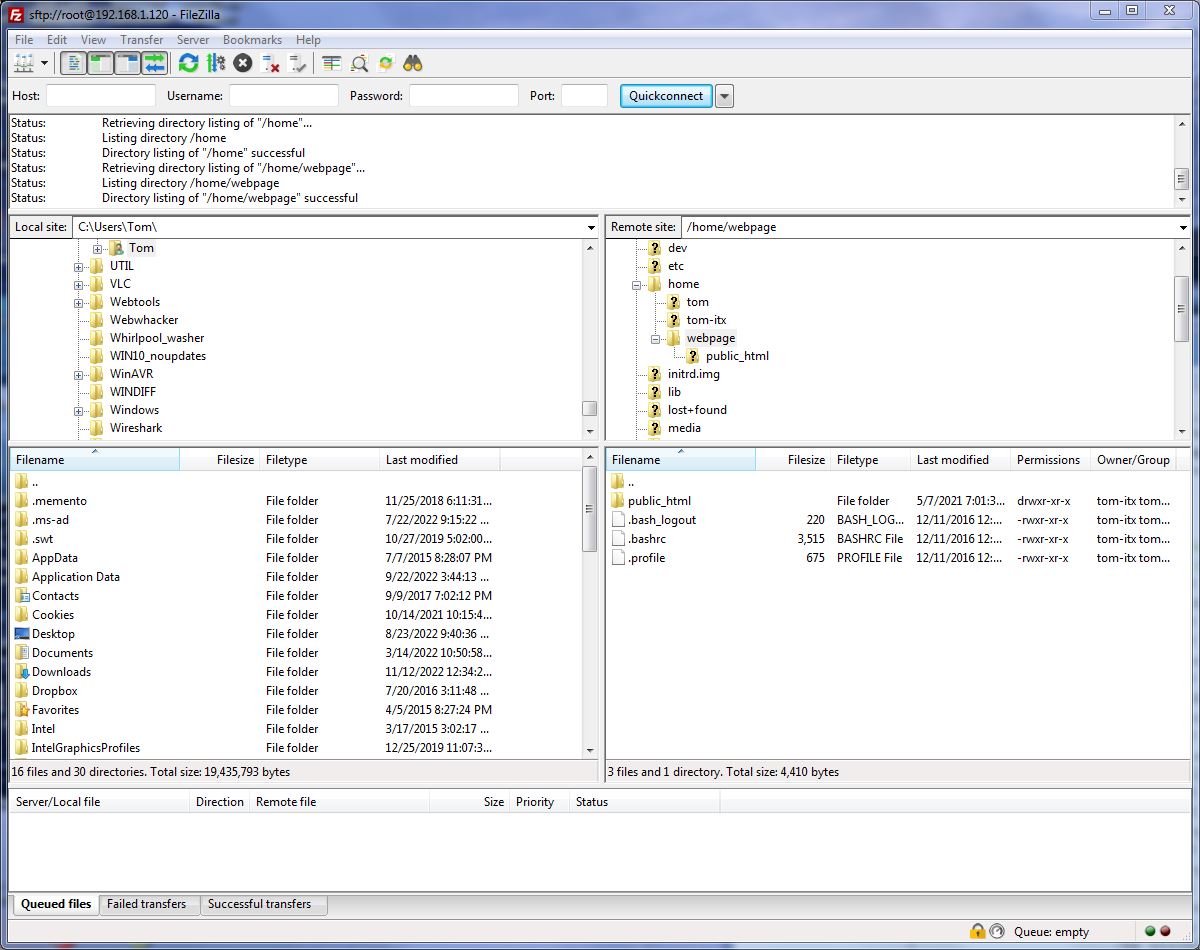Viewport: 1200px width, 950px height.
Task: Open the Site Manager icon
Action: pyautogui.click(x=24, y=63)
